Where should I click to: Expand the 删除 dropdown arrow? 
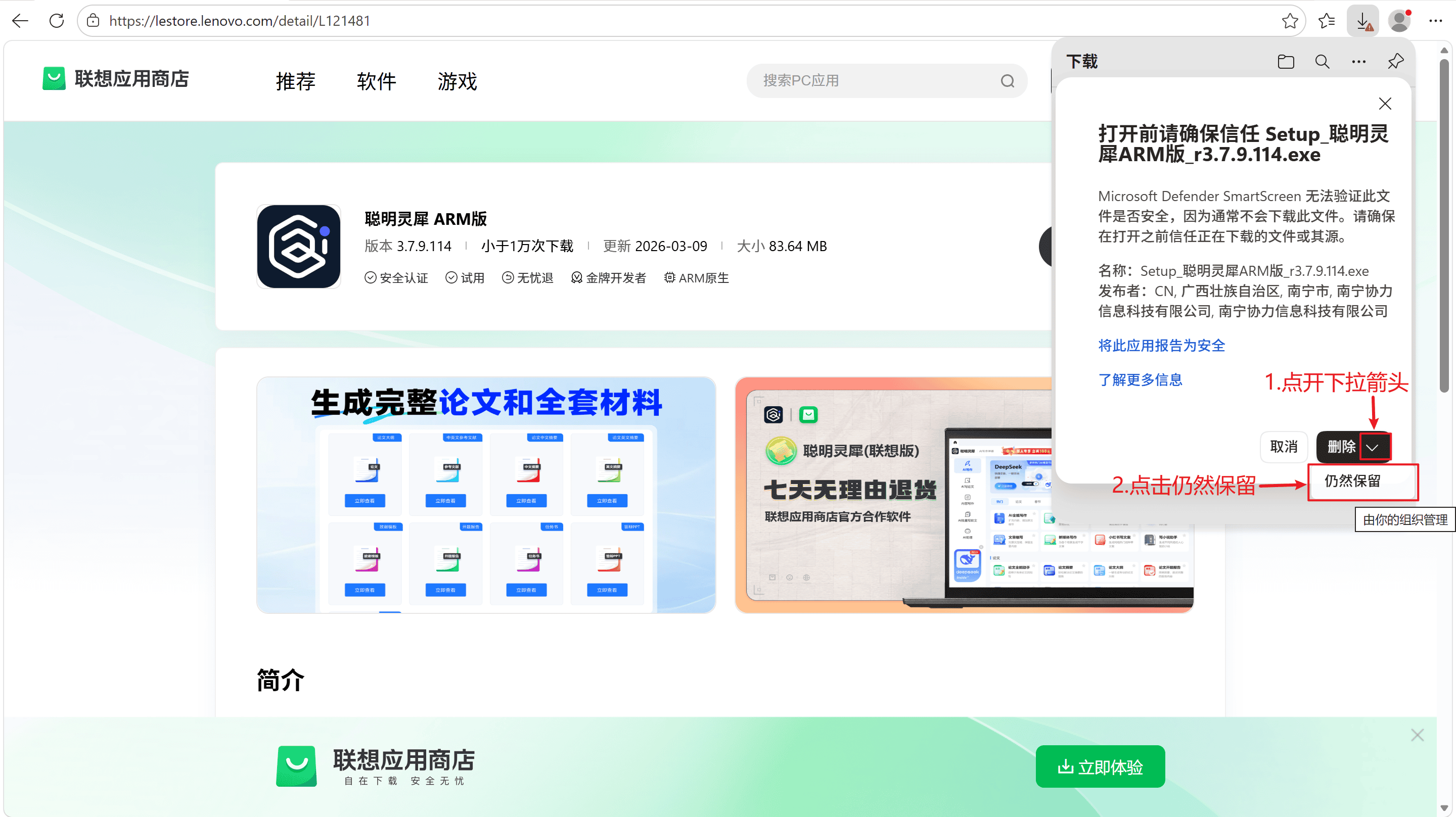[x=1374, y=447]
